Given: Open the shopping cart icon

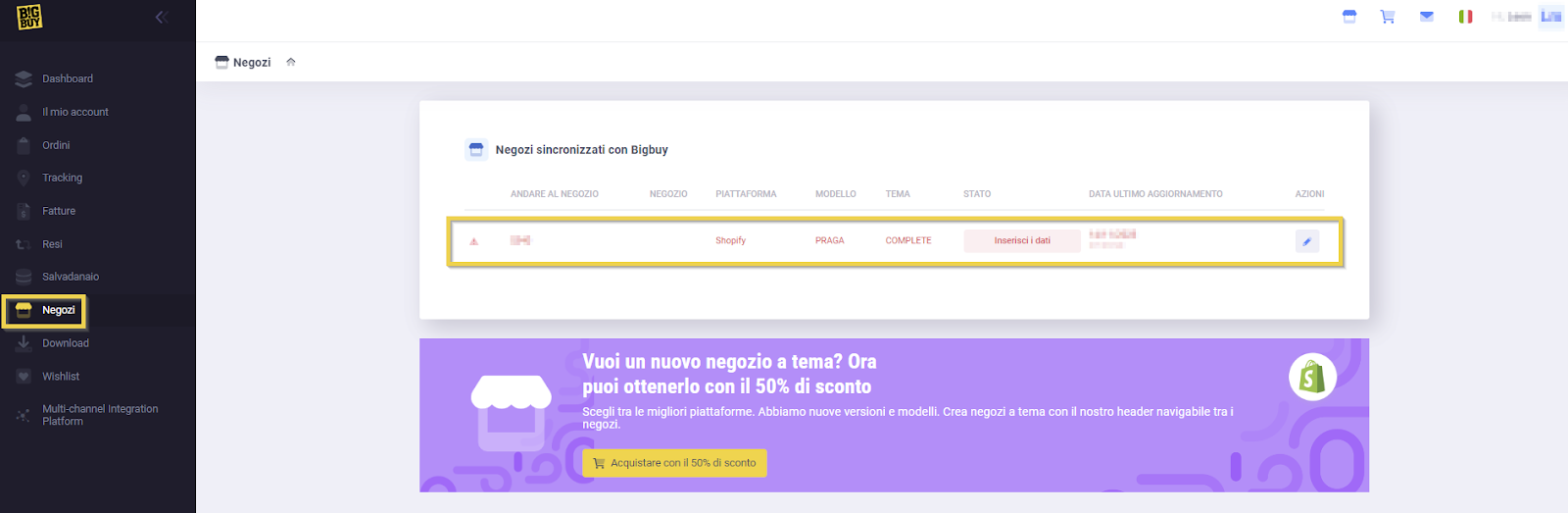Looking at the screenshot, I should [1388, 17].
